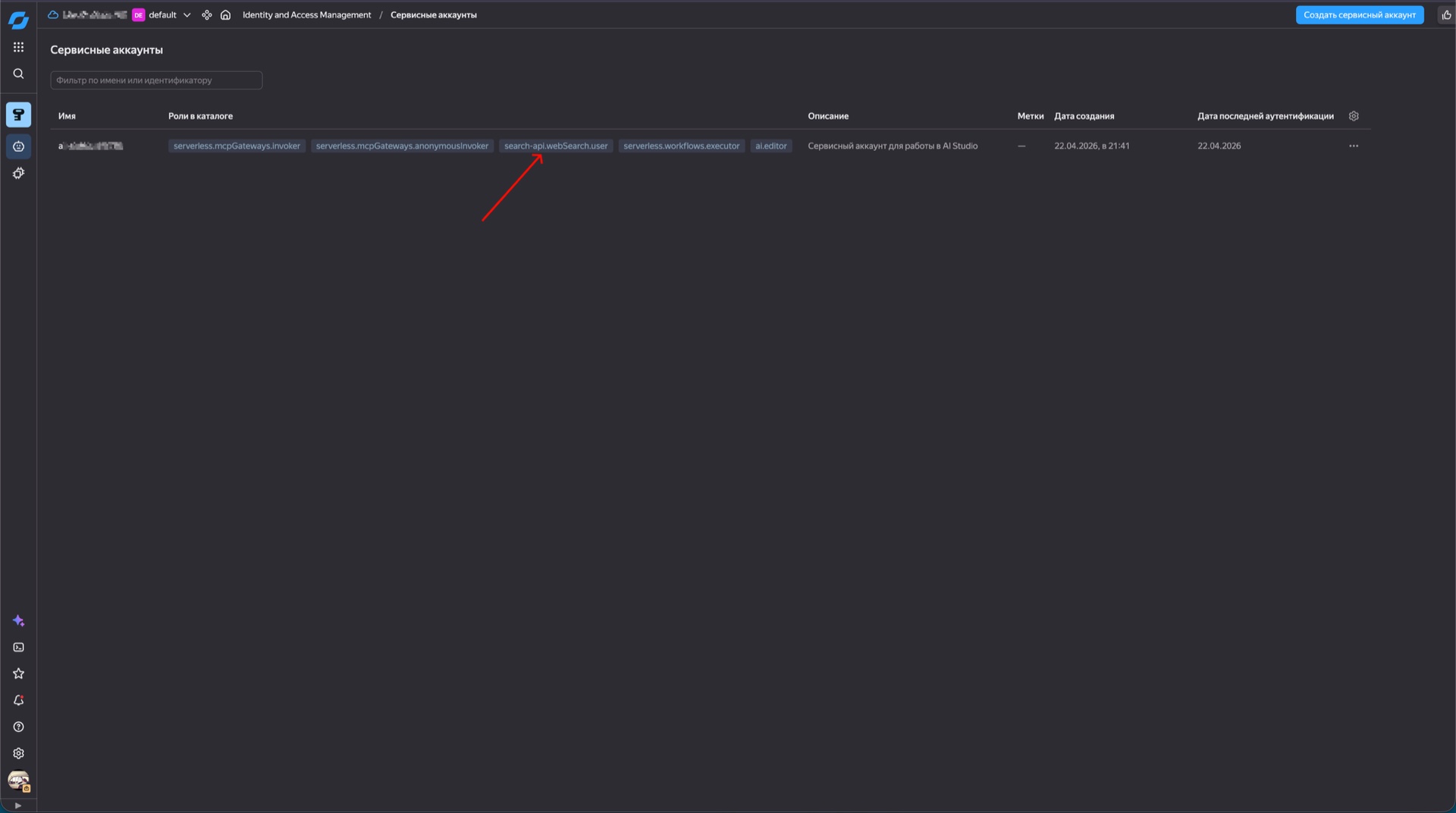Select the Сервисные аккаунты breadcrumb item
Image resolution: width=1456 pixels, height=813 pixels.
tap(433, 14)
